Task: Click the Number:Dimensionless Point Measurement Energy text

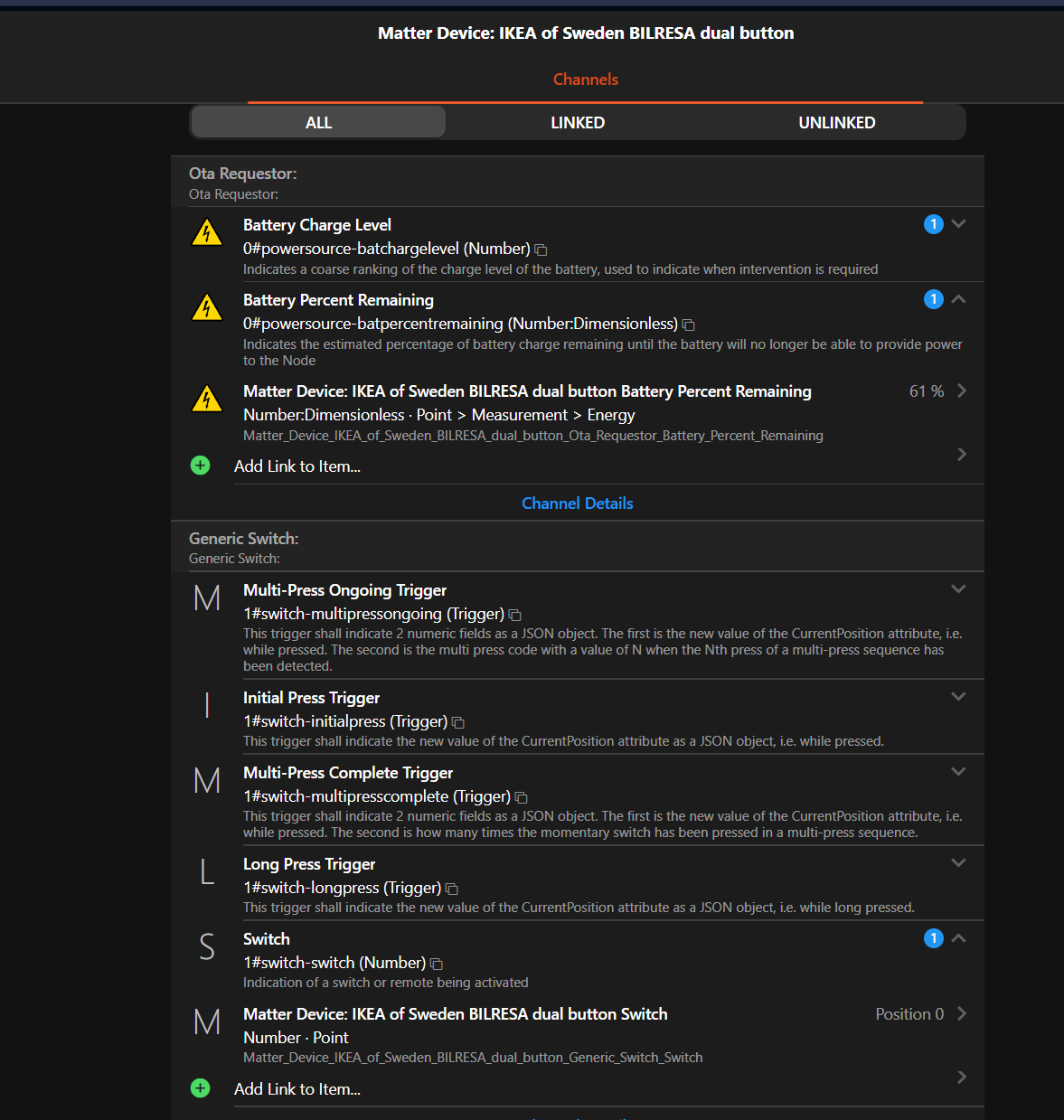Action: (x=439, y=415)
